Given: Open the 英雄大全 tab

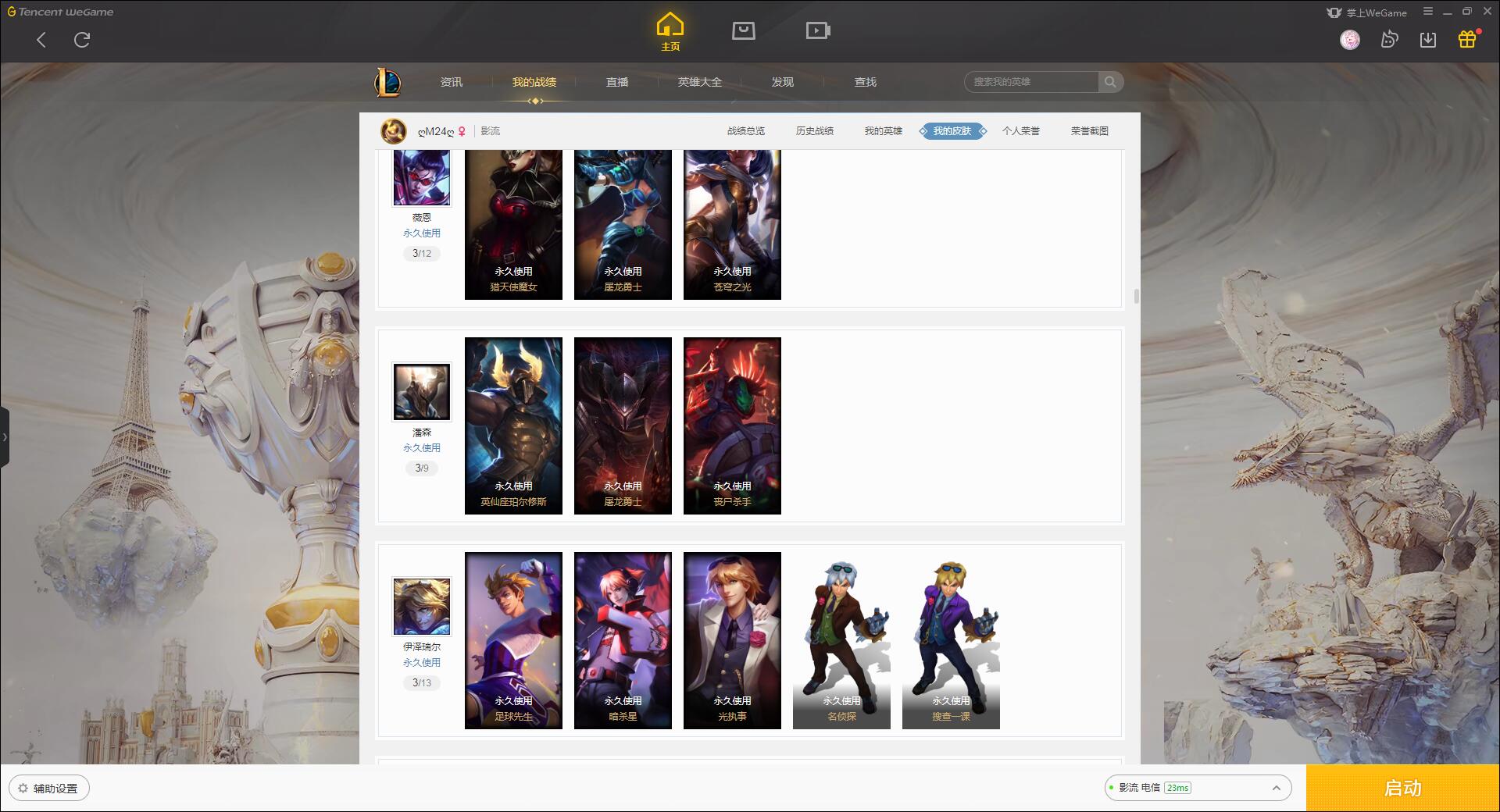Looking at the screenshot, I should click(700, 82).
